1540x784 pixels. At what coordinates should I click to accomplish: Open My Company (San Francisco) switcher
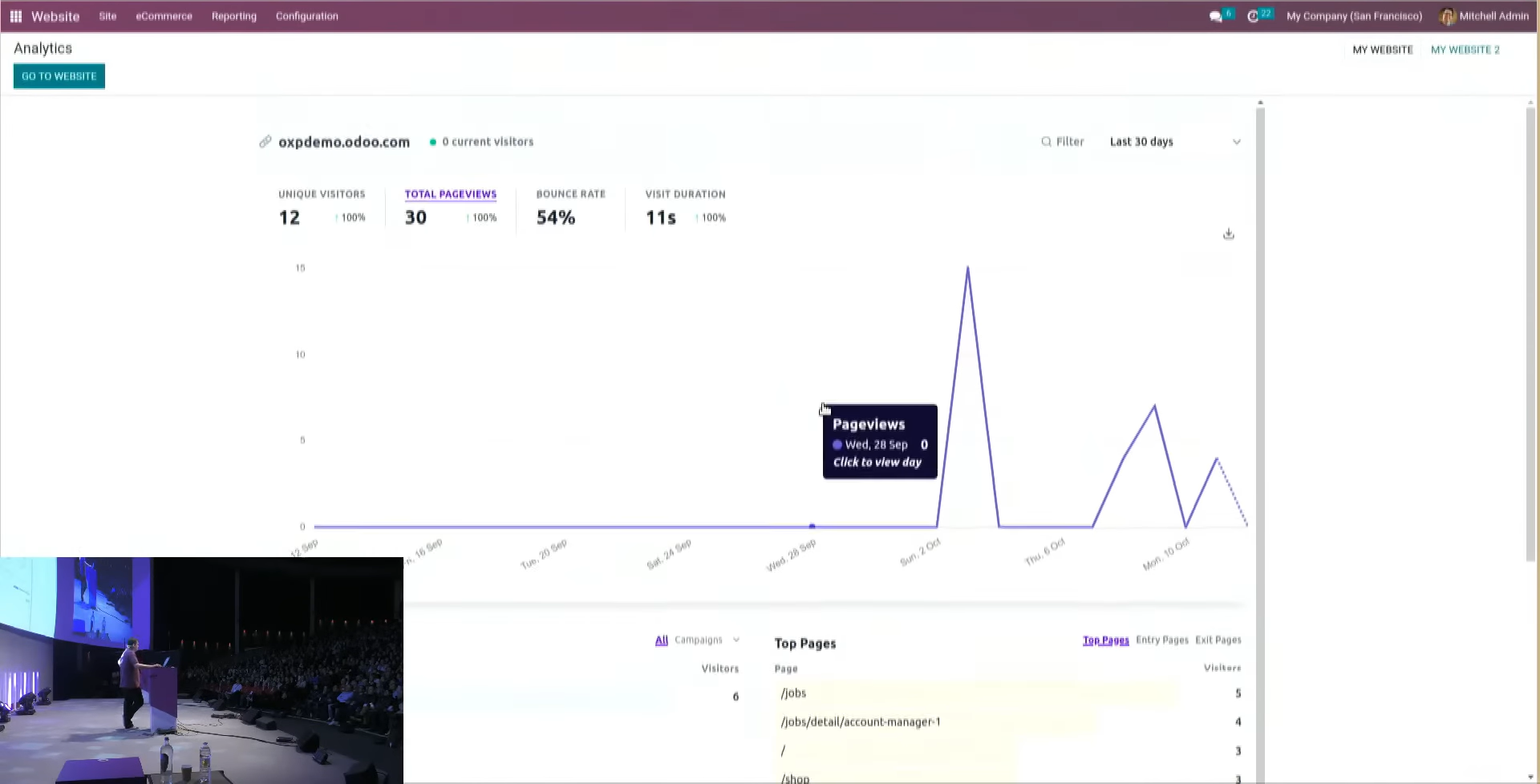tap(1354, 16)
